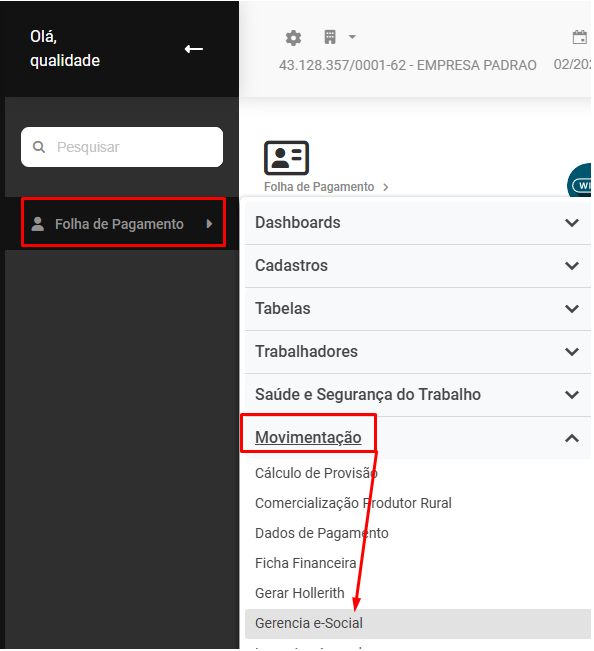Expand Saúde e Segurança do Trabalho
Screen dimensions: 594x651
click(418, 395)
